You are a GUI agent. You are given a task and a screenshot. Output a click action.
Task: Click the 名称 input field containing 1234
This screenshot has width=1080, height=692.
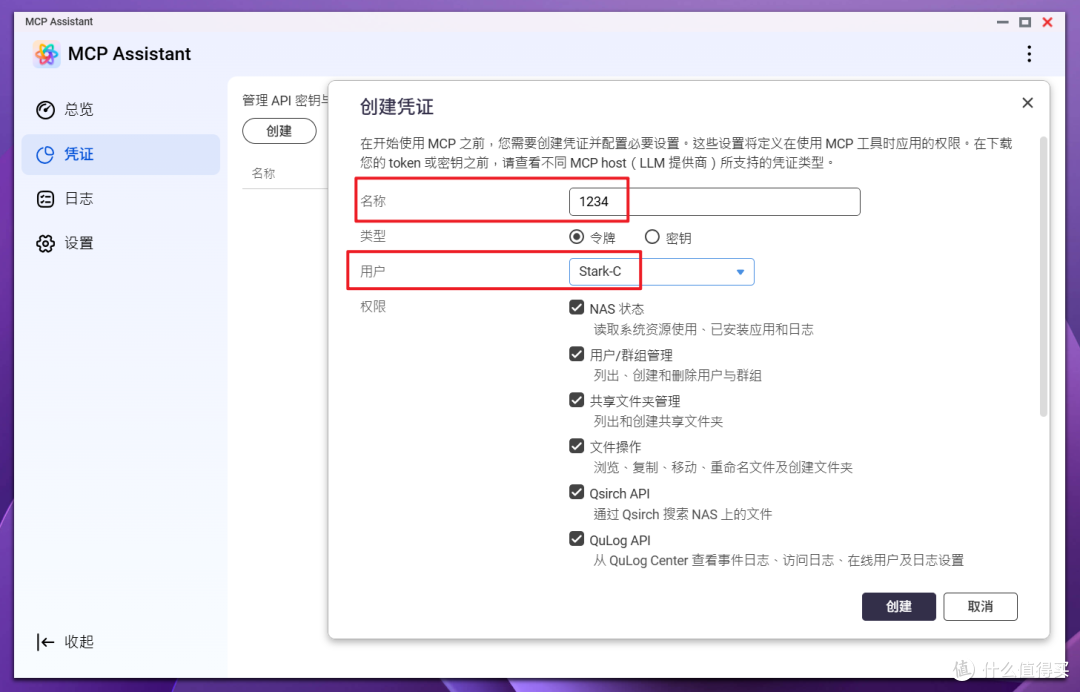pyautogui.click(x=714, y=202)
